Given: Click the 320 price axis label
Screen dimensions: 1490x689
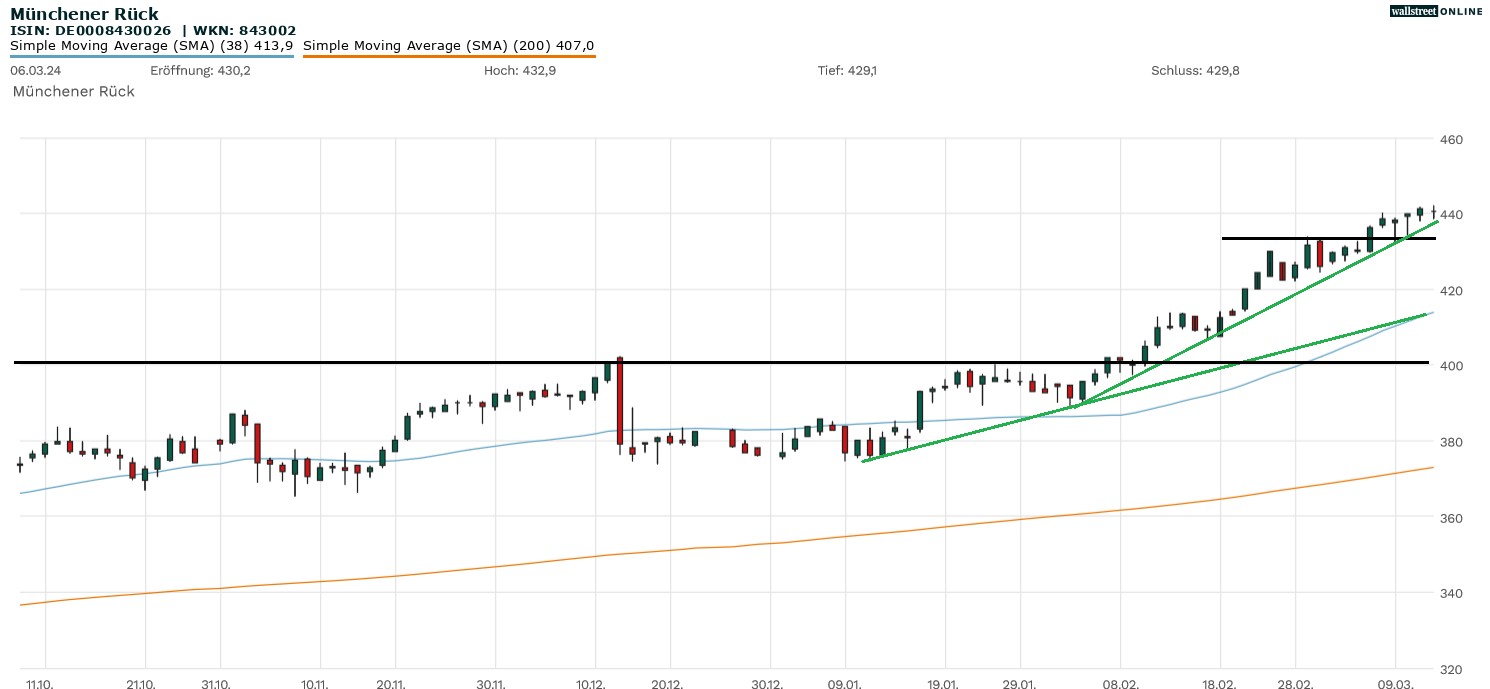Looking at the screenshot, I should [x=1452, y=669].
